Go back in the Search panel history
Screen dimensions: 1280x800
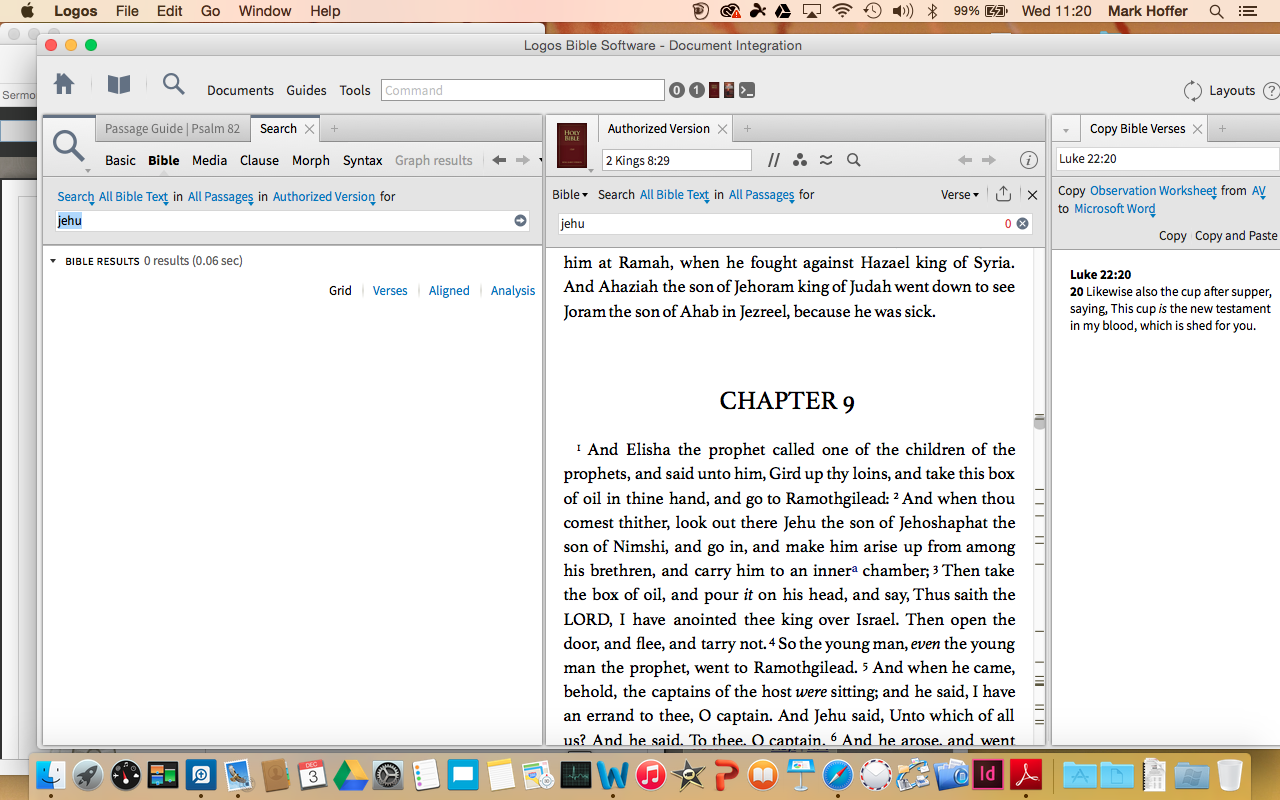498,160
